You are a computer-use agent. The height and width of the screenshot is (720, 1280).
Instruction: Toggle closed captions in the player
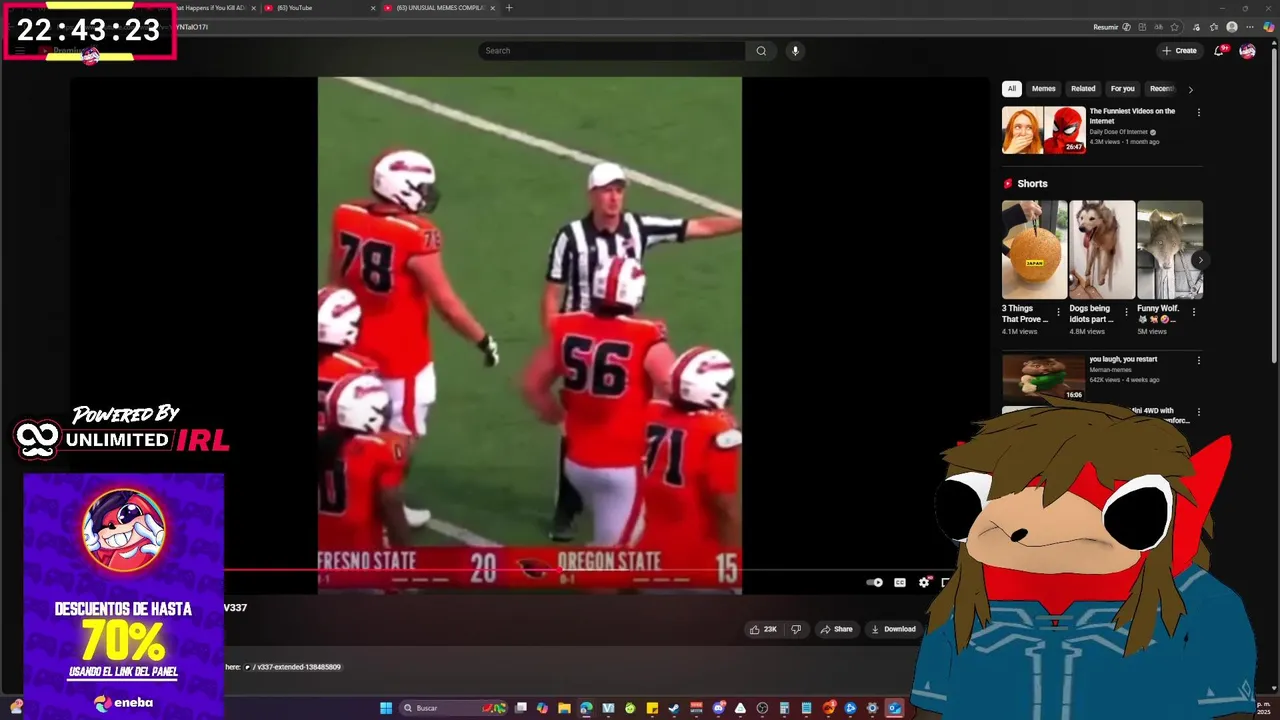click(x=900, y=582)
